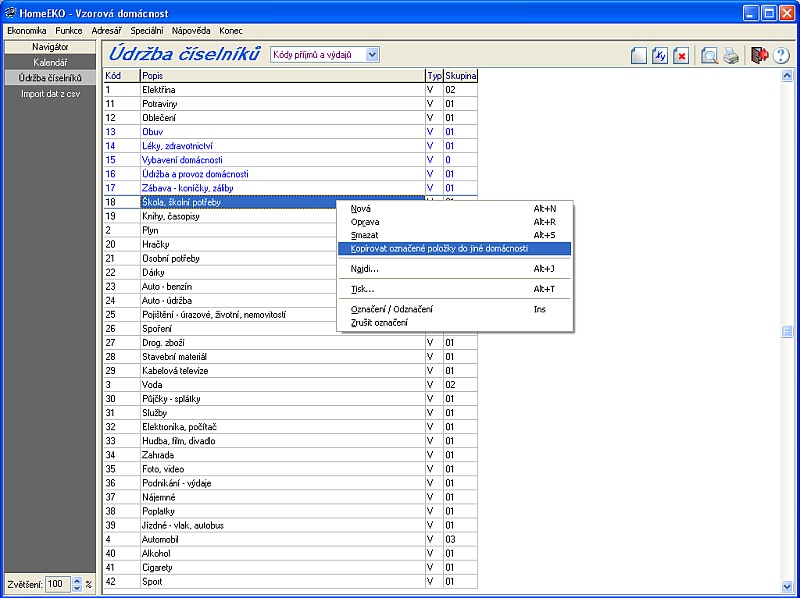
Task: Click the new record document icon
Action: 639,56
